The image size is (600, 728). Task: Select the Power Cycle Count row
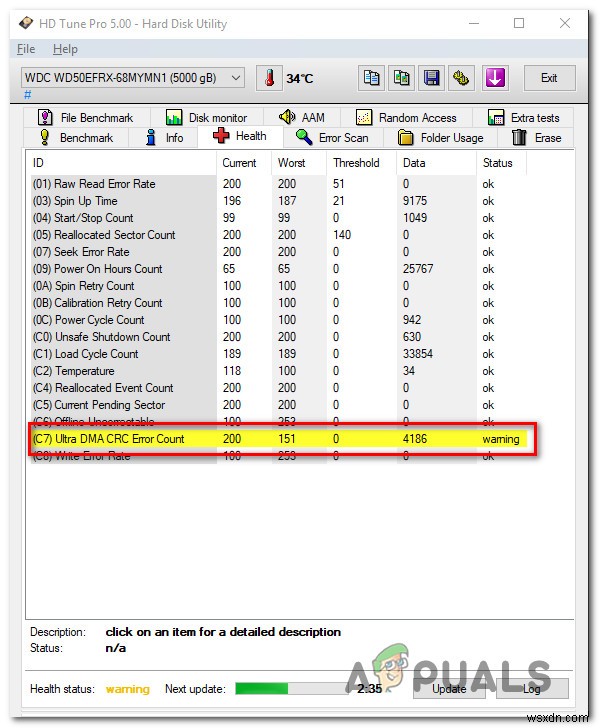click(x=279, y=320)
